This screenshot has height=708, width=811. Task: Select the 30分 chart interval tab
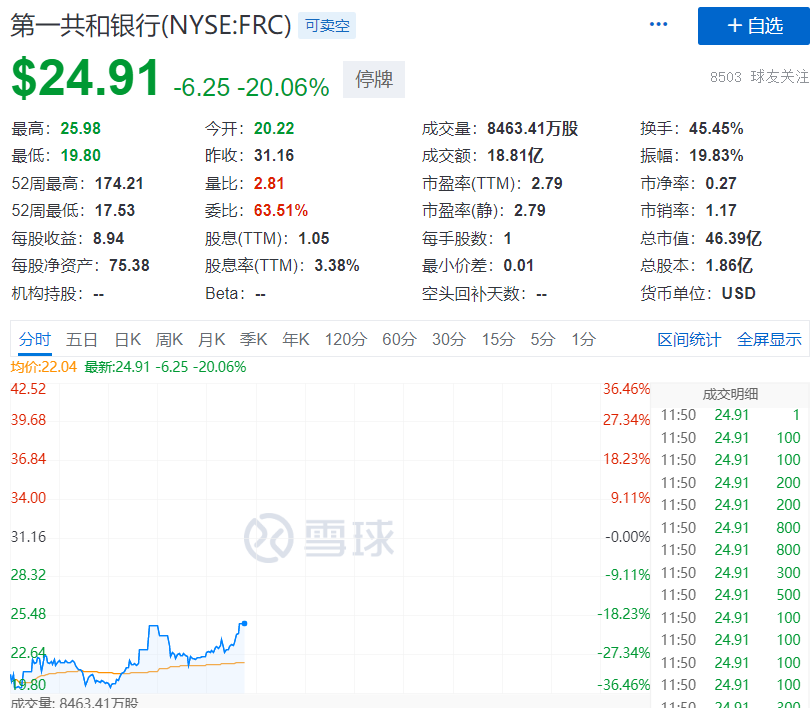tap(449, 339)
